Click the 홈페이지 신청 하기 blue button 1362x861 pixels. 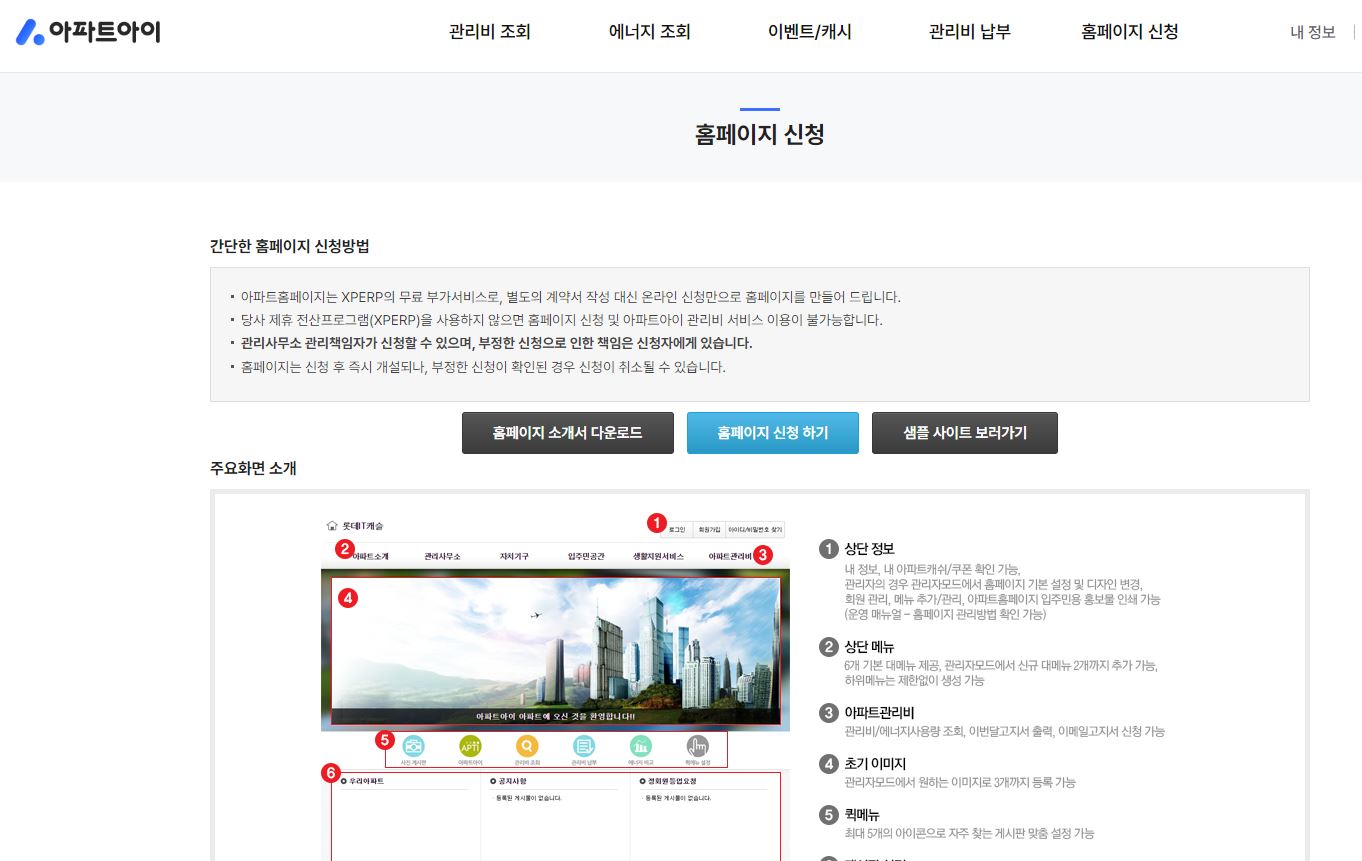[x=772, y=432]
